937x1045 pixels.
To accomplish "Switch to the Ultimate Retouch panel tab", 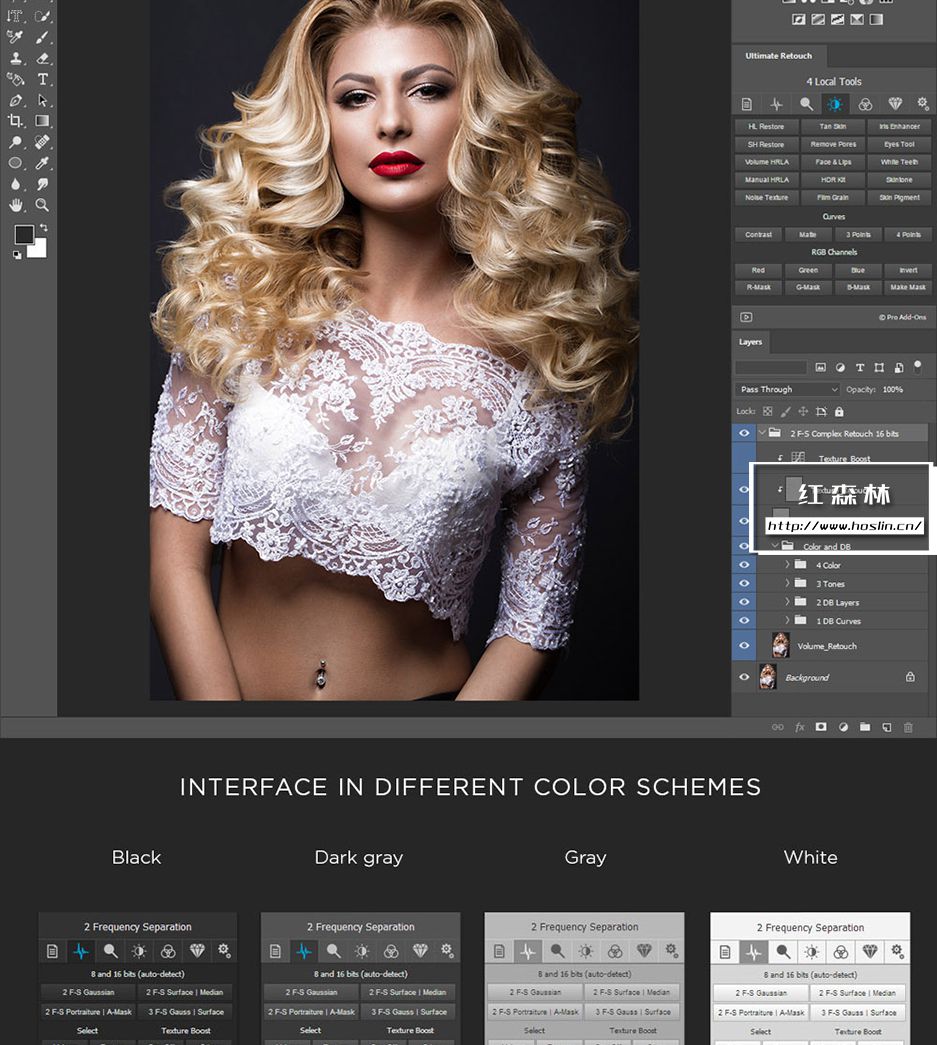I will [x=778, y=56].
